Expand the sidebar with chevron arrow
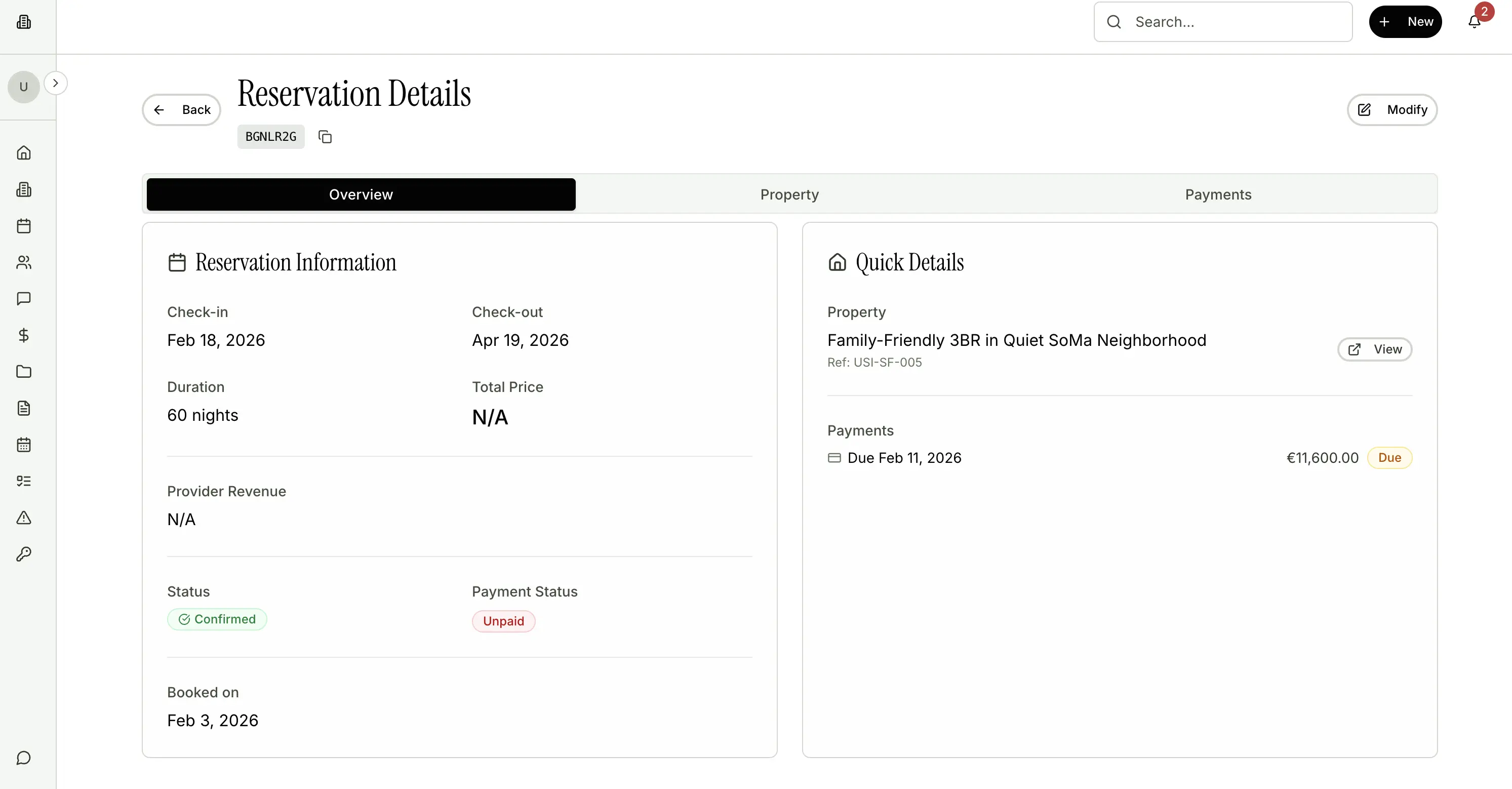The image size is (1512, 789). pyautogui.click(x=56, y=84)
